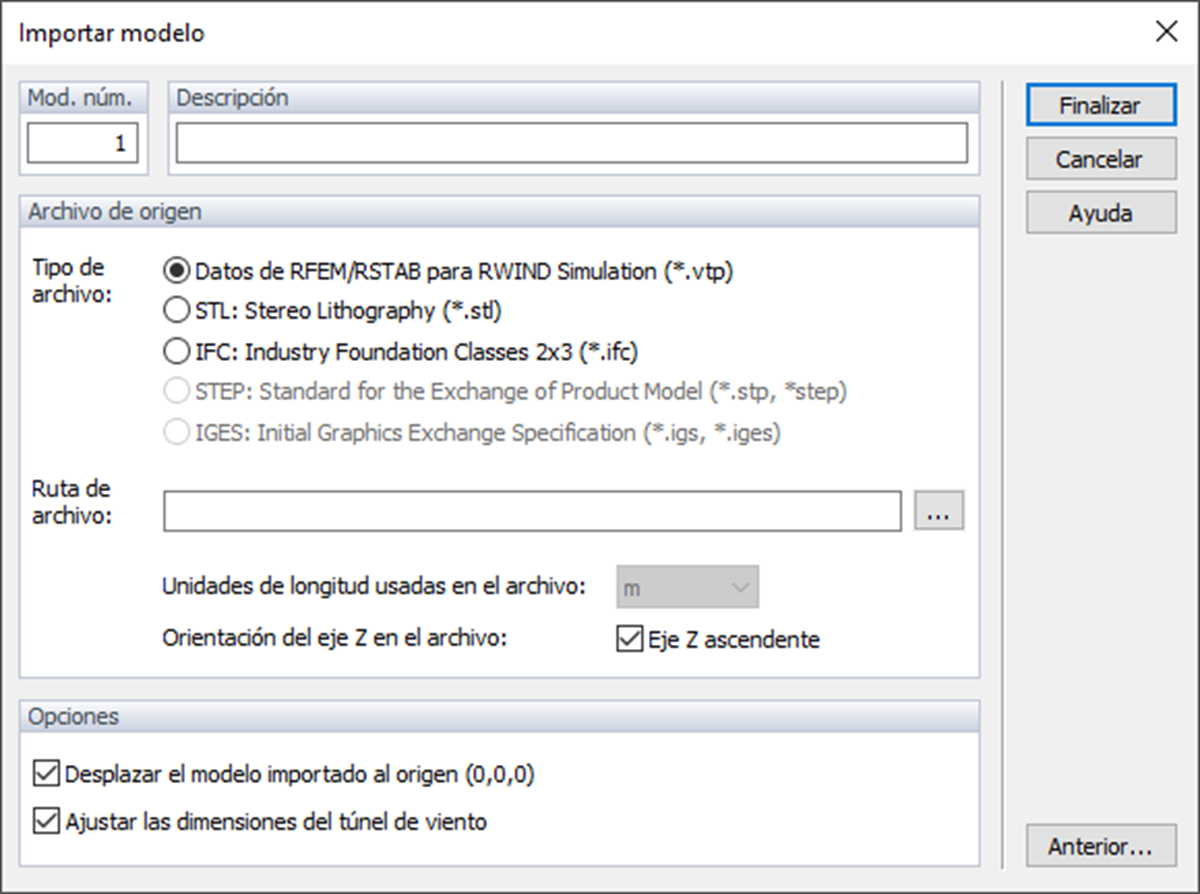Select IGES file type radio button
Viewport: 1200px width, 894px height.
[176, 433]
